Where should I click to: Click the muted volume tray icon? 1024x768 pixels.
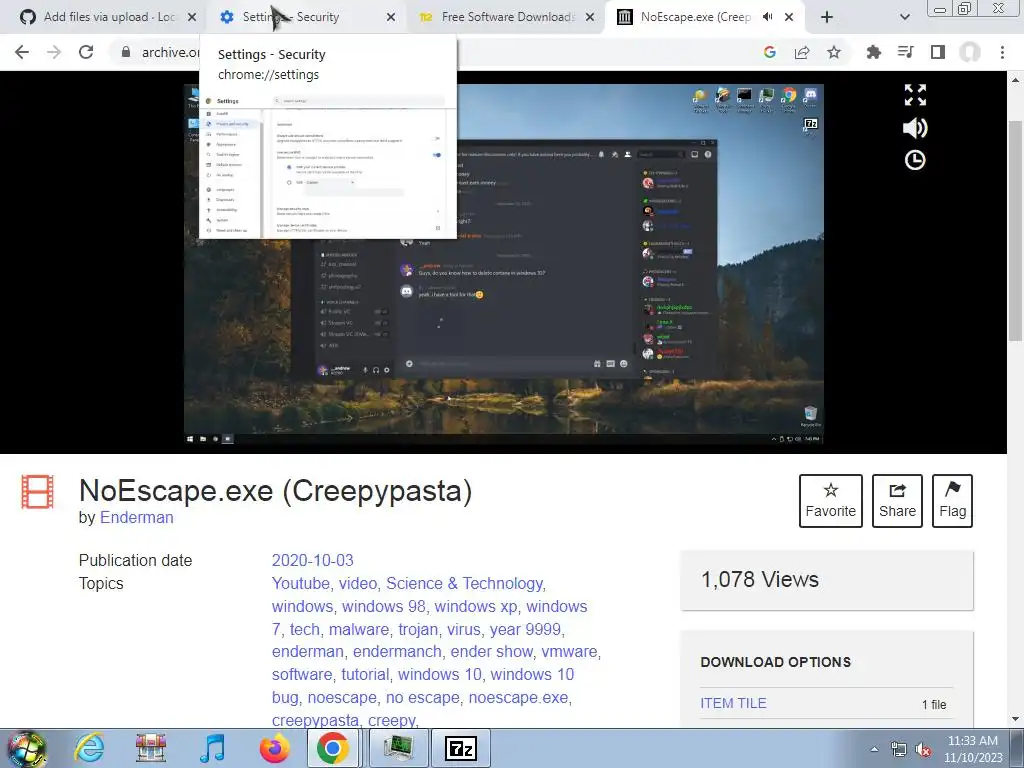pyautogui.click(x=922, y=749)
